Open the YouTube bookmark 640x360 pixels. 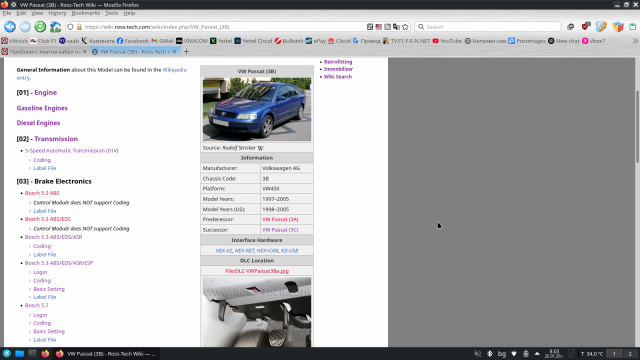(447, 41)
